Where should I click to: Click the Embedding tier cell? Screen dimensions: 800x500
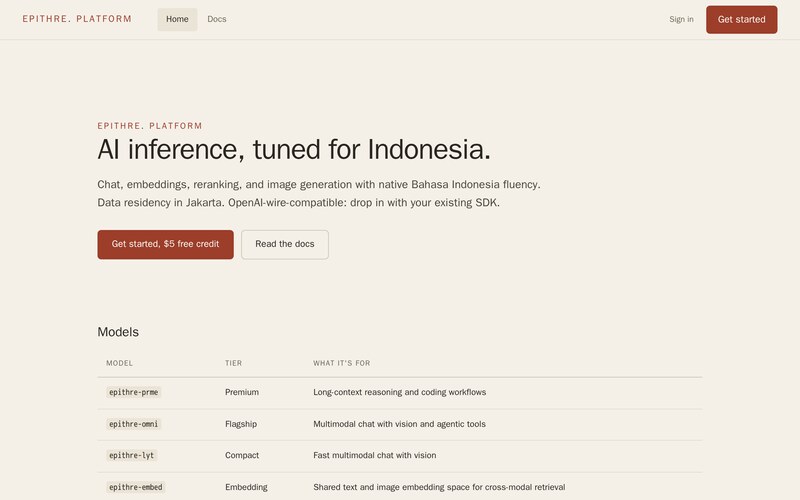point(246,487)
